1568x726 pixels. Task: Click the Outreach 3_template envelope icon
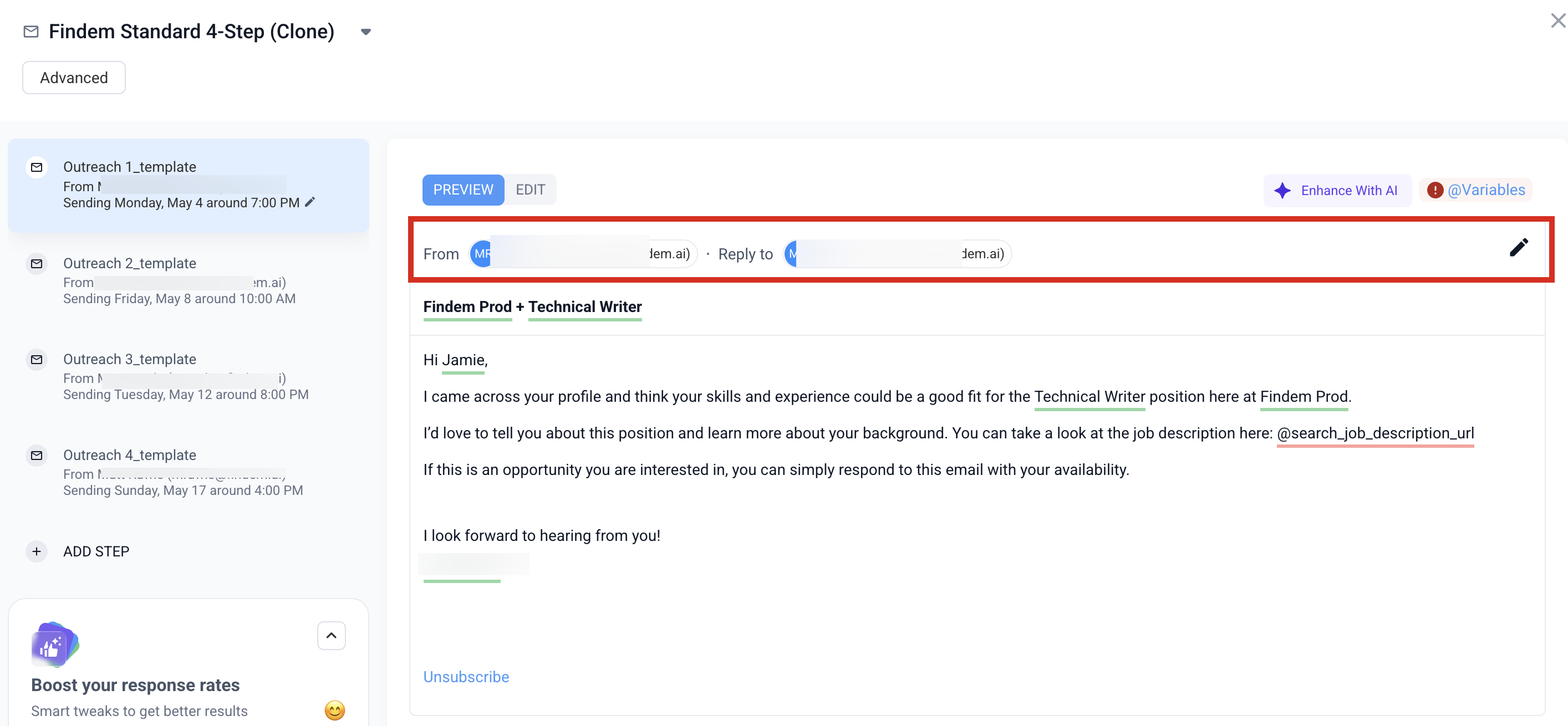click(37, 360)
